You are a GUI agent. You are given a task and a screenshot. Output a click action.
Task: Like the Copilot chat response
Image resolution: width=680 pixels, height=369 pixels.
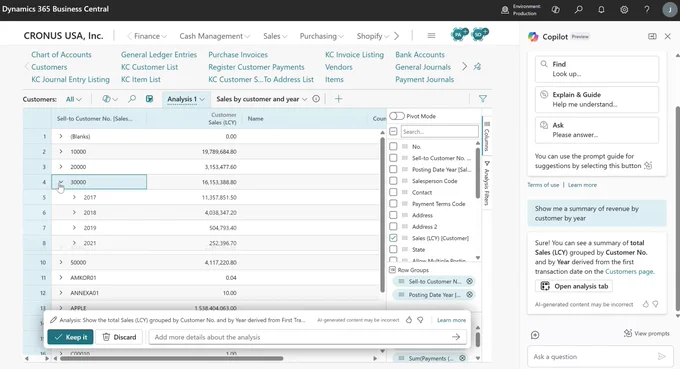(646, 304)
